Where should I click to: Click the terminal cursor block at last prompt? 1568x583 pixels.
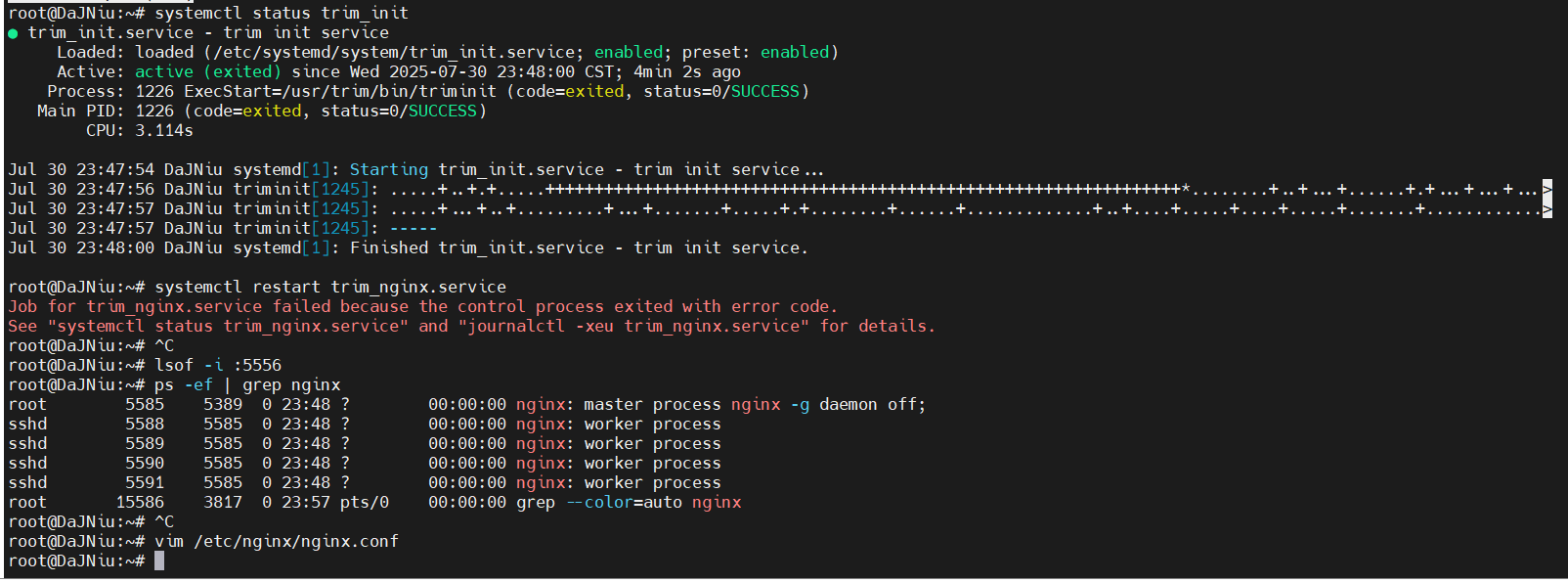159,561
